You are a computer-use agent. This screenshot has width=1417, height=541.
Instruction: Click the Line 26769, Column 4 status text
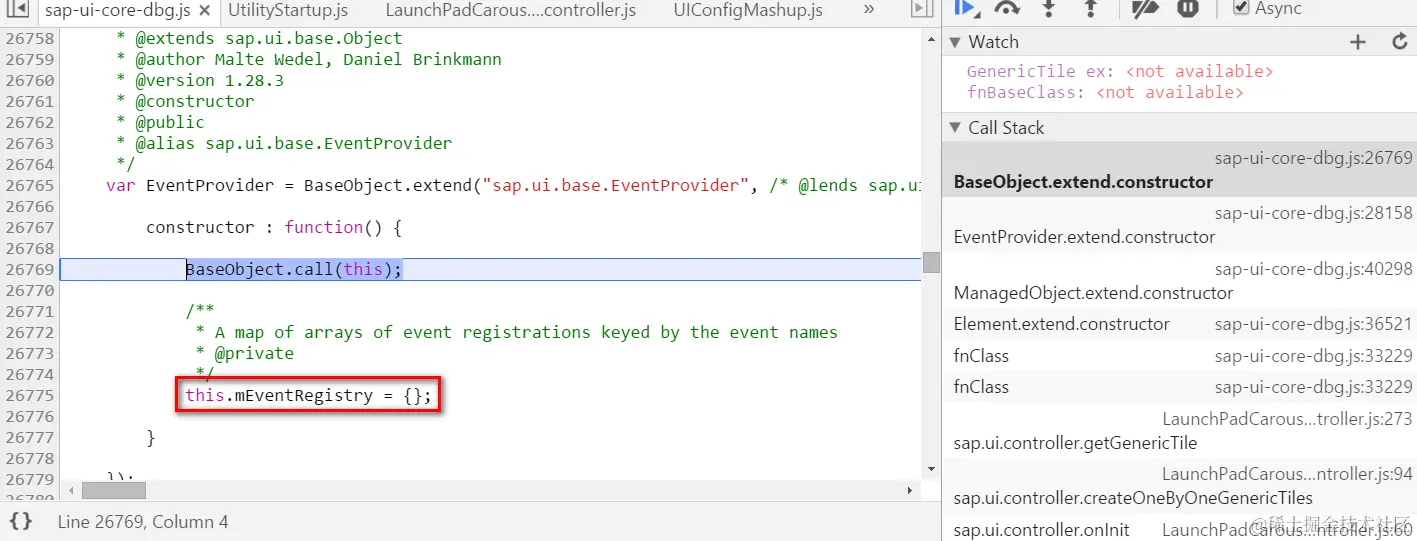[x=143, y=522]
